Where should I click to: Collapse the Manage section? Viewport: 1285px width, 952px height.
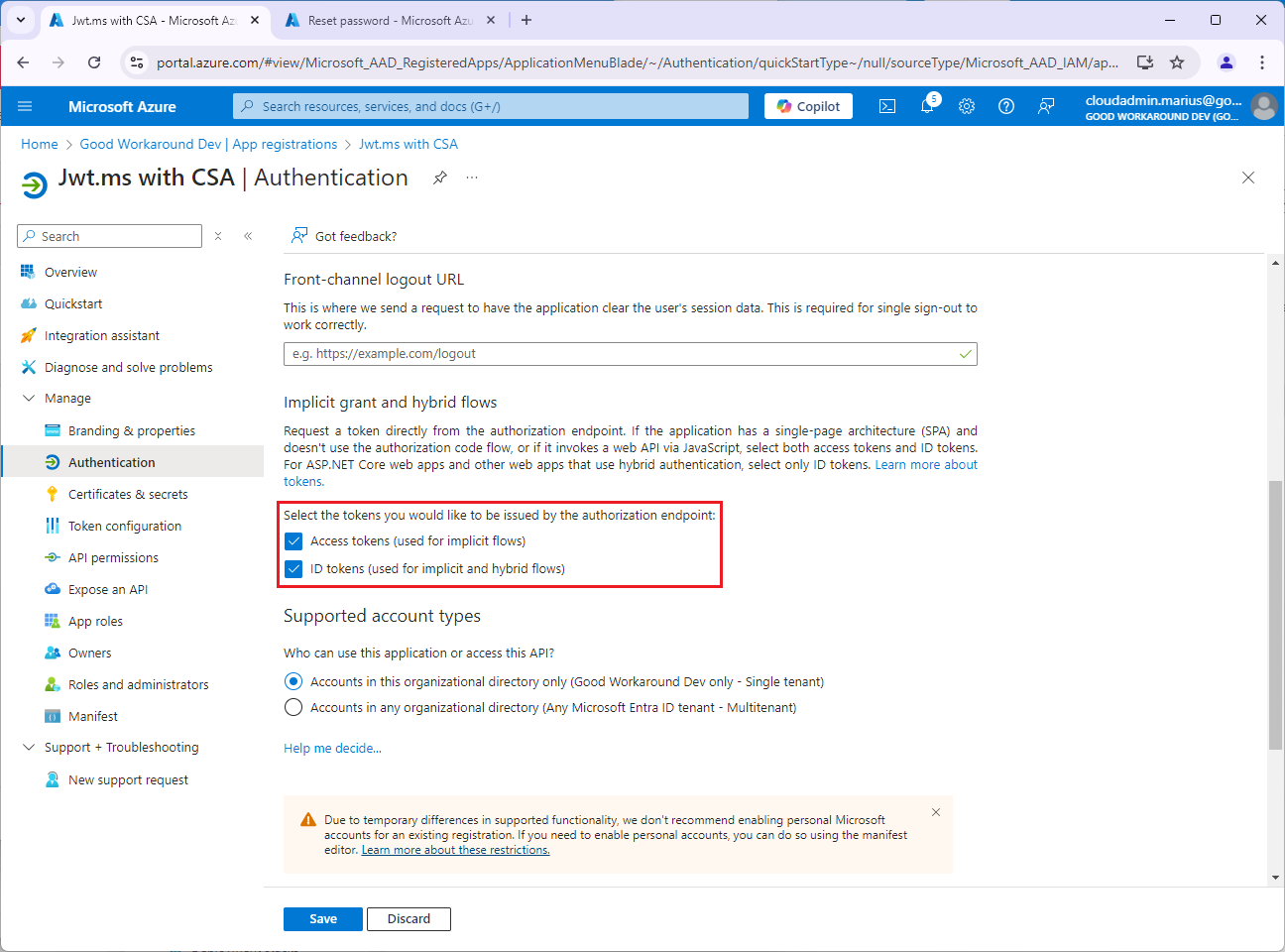pyautogui.click(x=29, y=399)
